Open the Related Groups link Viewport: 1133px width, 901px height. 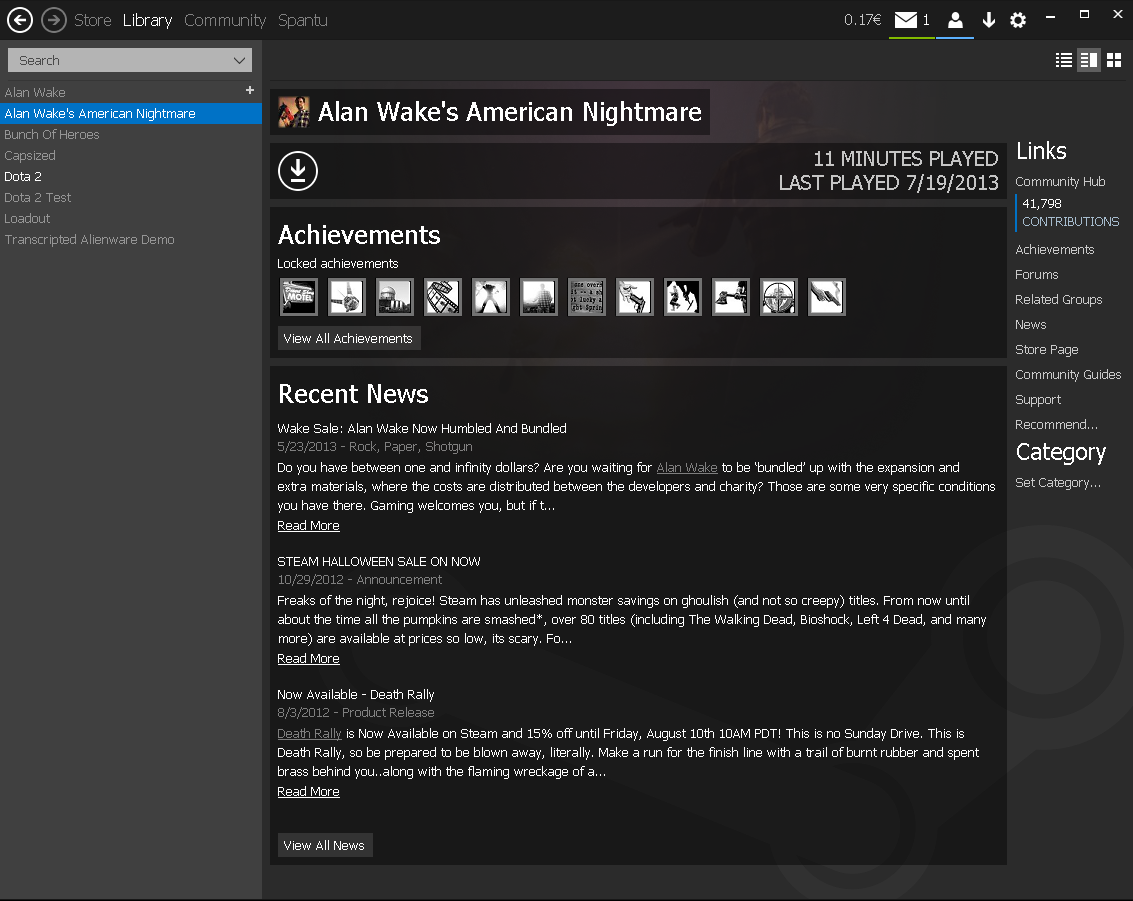[1059, 299]
